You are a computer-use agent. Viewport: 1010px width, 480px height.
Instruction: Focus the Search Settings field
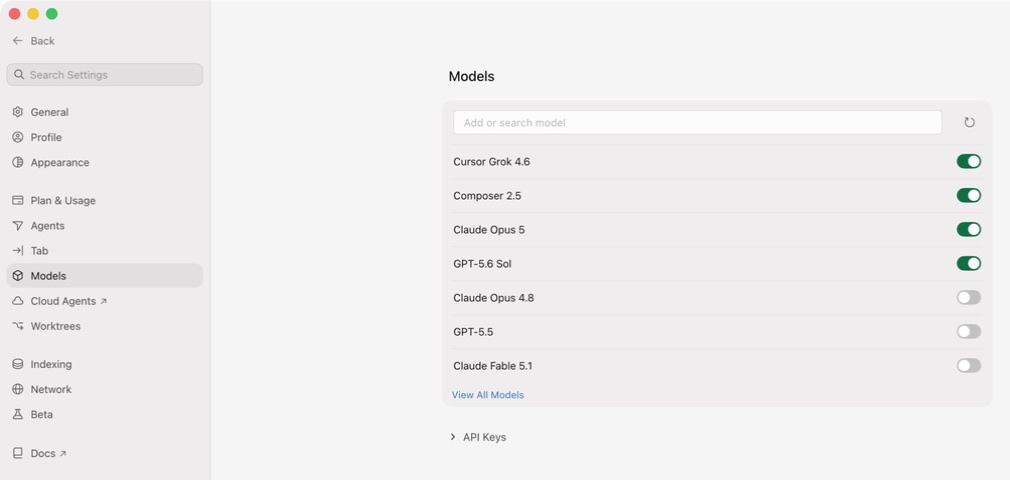point(105,75)
